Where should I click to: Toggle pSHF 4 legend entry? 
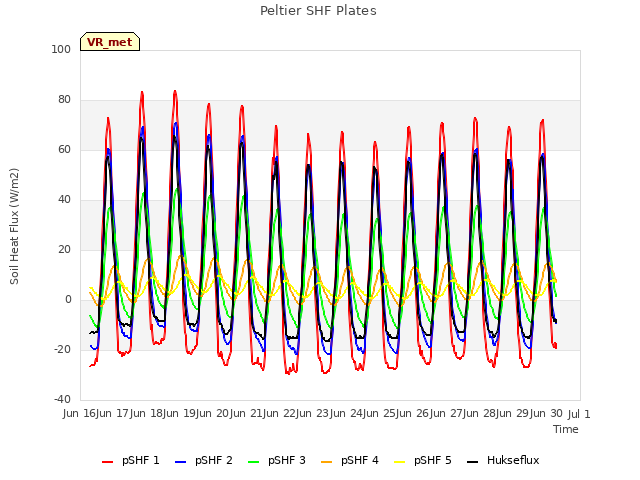[x=350, y=460]
